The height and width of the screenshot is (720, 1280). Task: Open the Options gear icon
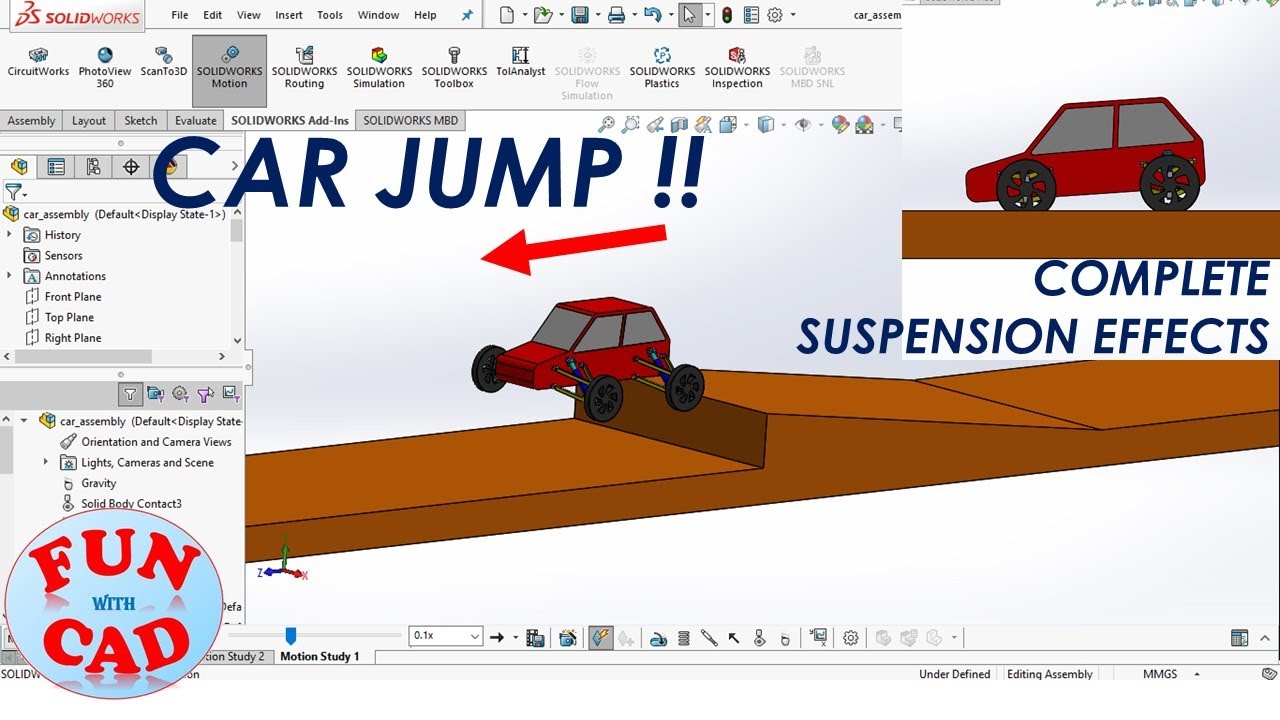pyautogui.click(x=775, y=15)
